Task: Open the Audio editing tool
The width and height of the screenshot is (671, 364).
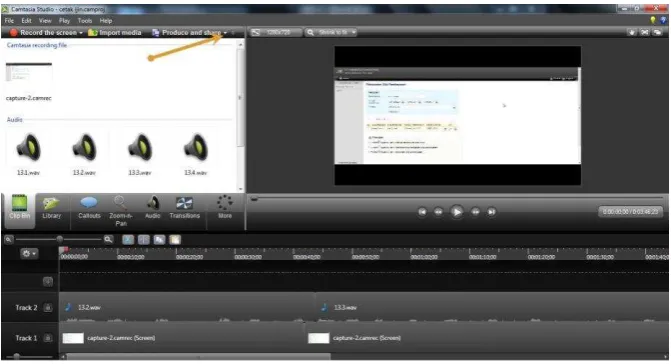Action: pos(152,208)
